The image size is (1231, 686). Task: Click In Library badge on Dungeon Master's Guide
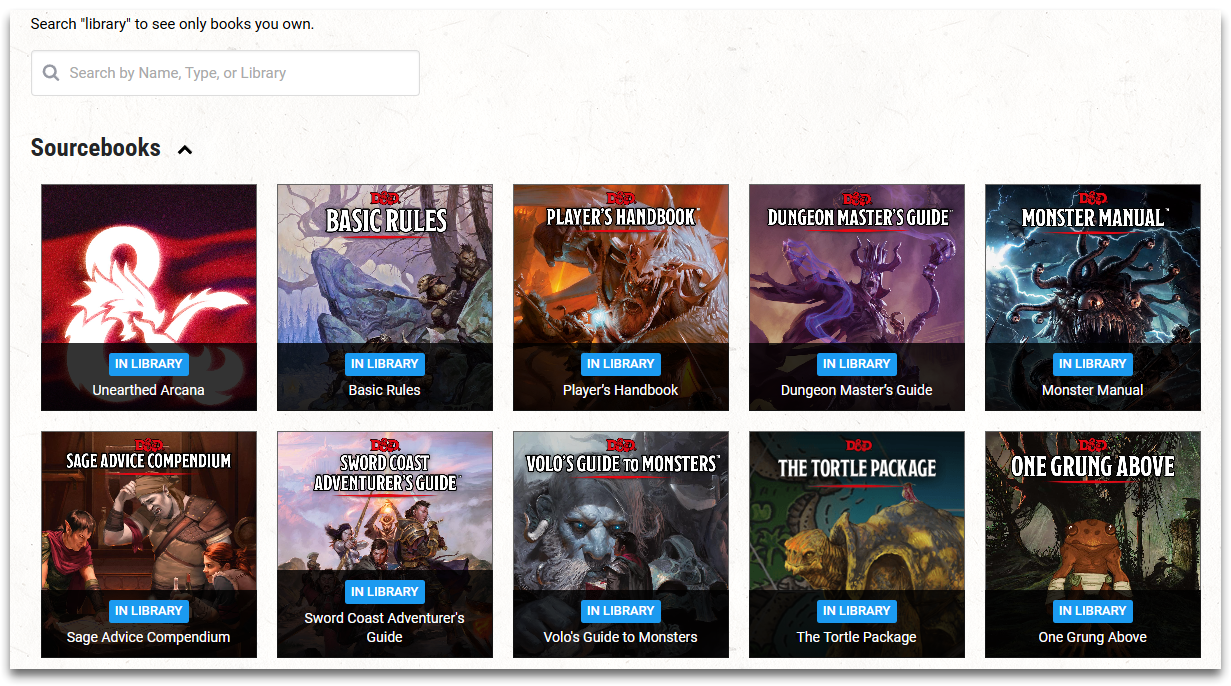pyautogui.click(x=857, y=364)
